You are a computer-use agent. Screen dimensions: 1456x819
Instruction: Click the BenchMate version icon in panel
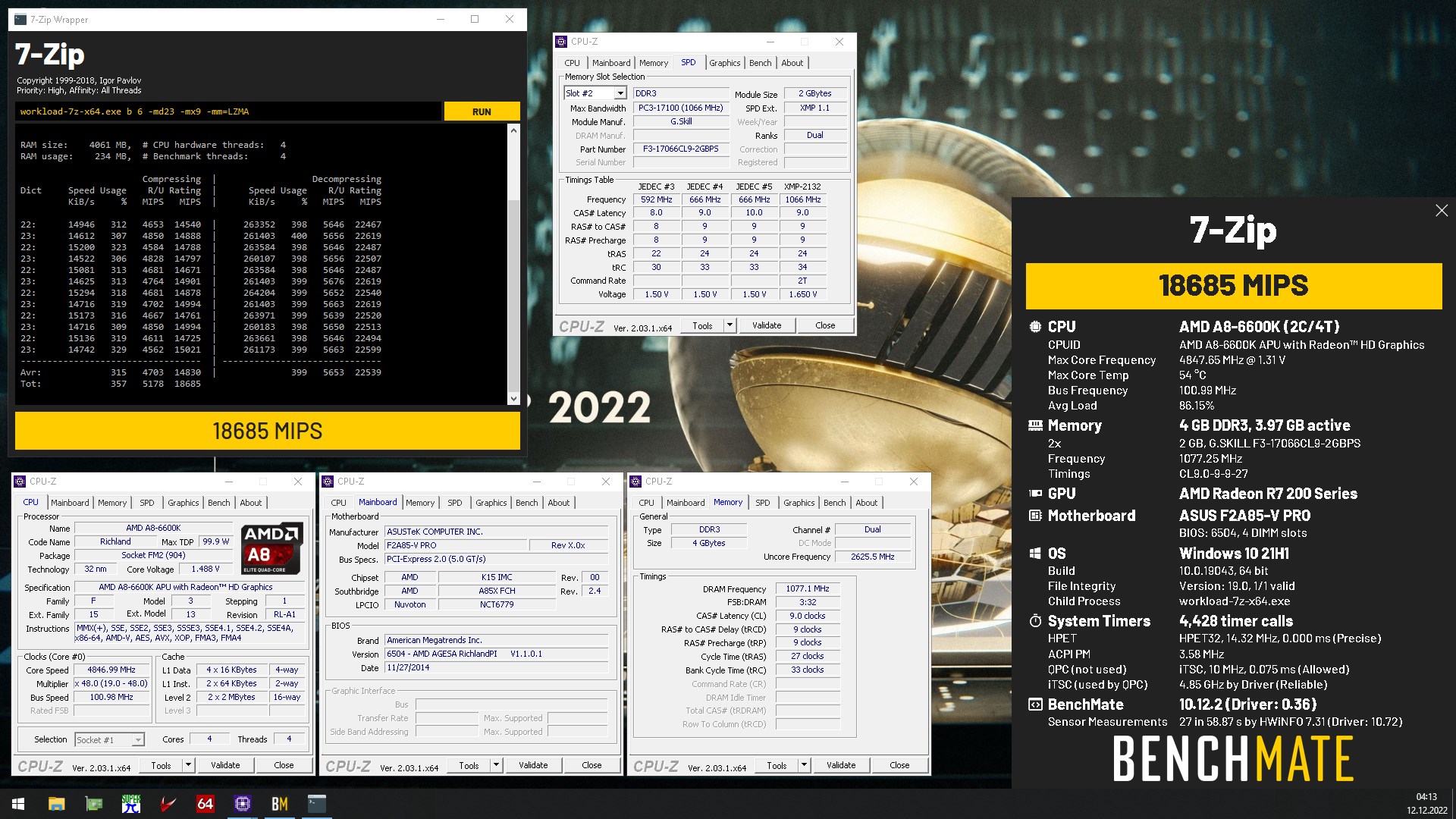1035,704
